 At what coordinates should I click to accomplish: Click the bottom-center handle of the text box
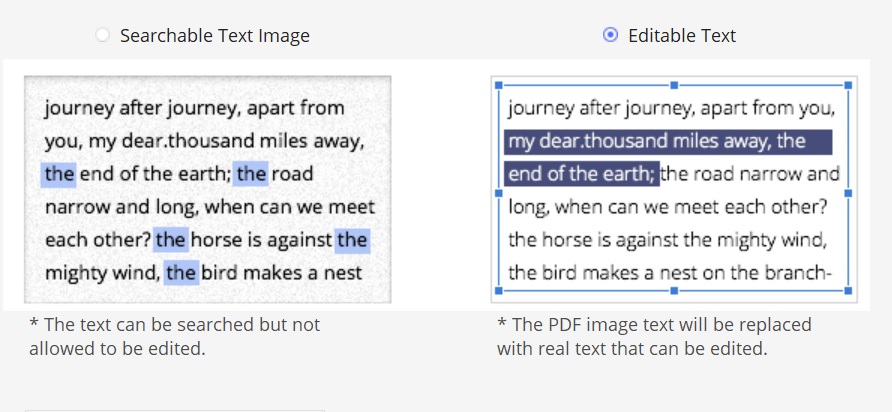[674, 291]
